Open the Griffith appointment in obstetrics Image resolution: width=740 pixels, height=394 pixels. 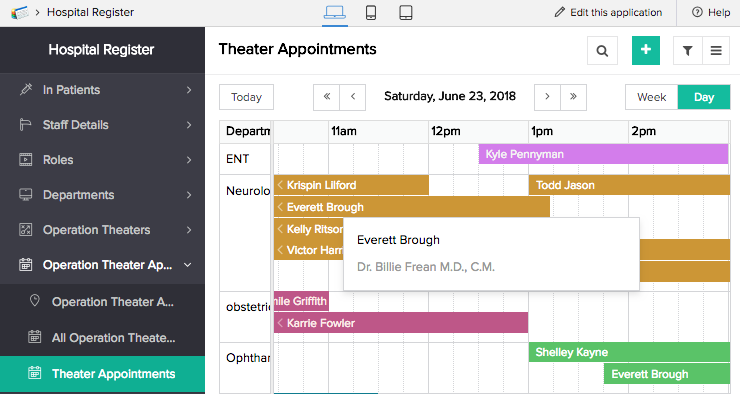[301, 301]
